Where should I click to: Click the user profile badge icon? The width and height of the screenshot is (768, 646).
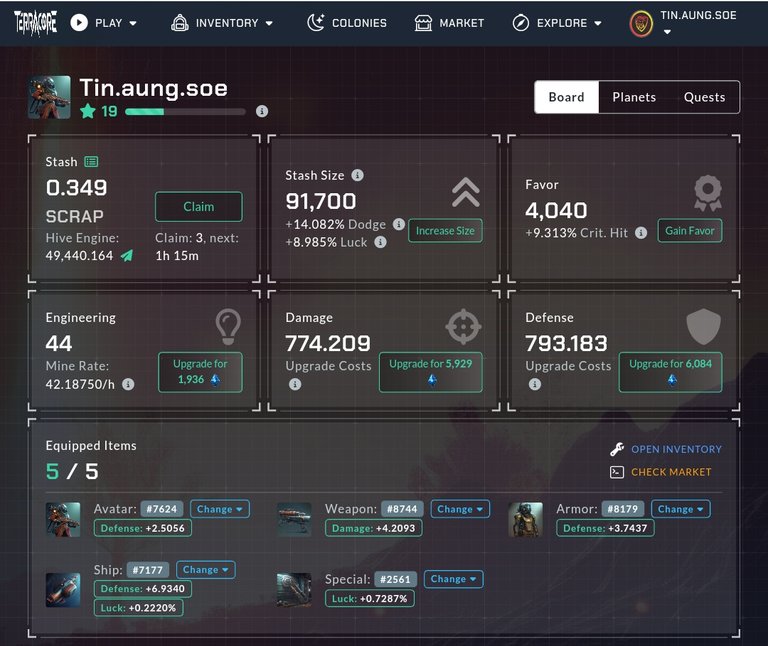[x=641, y=24]
